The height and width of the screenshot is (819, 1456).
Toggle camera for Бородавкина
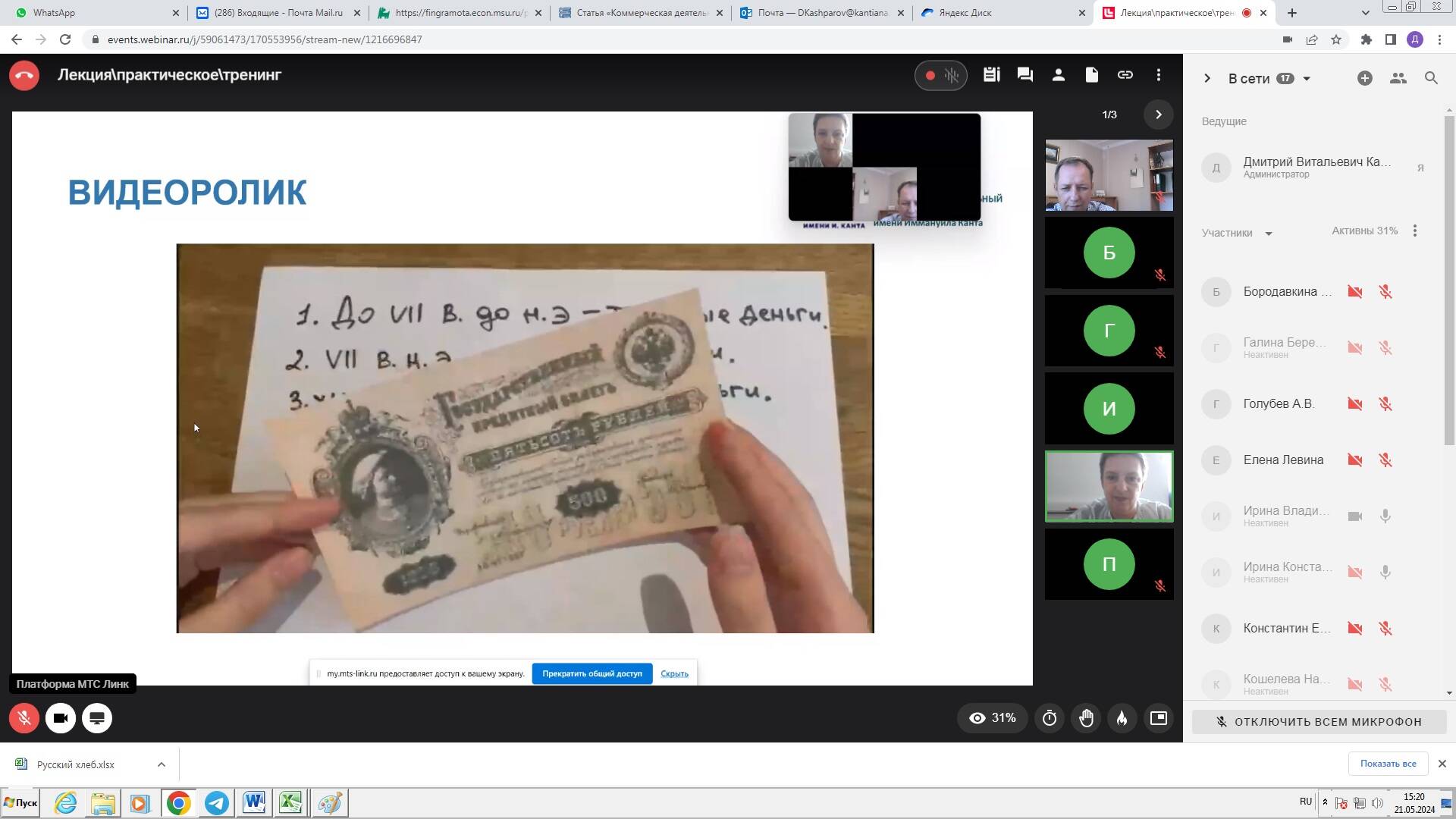(x=1355, y=292)
